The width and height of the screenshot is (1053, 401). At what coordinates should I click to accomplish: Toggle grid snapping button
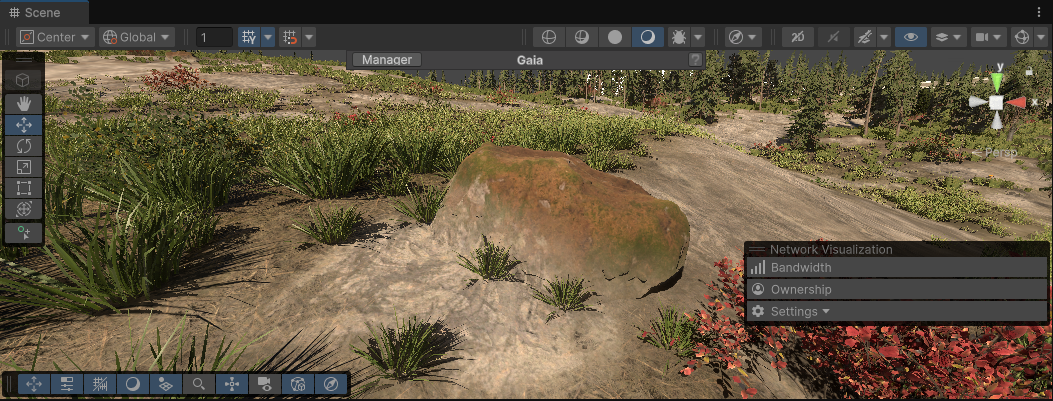tap(249, 37)
